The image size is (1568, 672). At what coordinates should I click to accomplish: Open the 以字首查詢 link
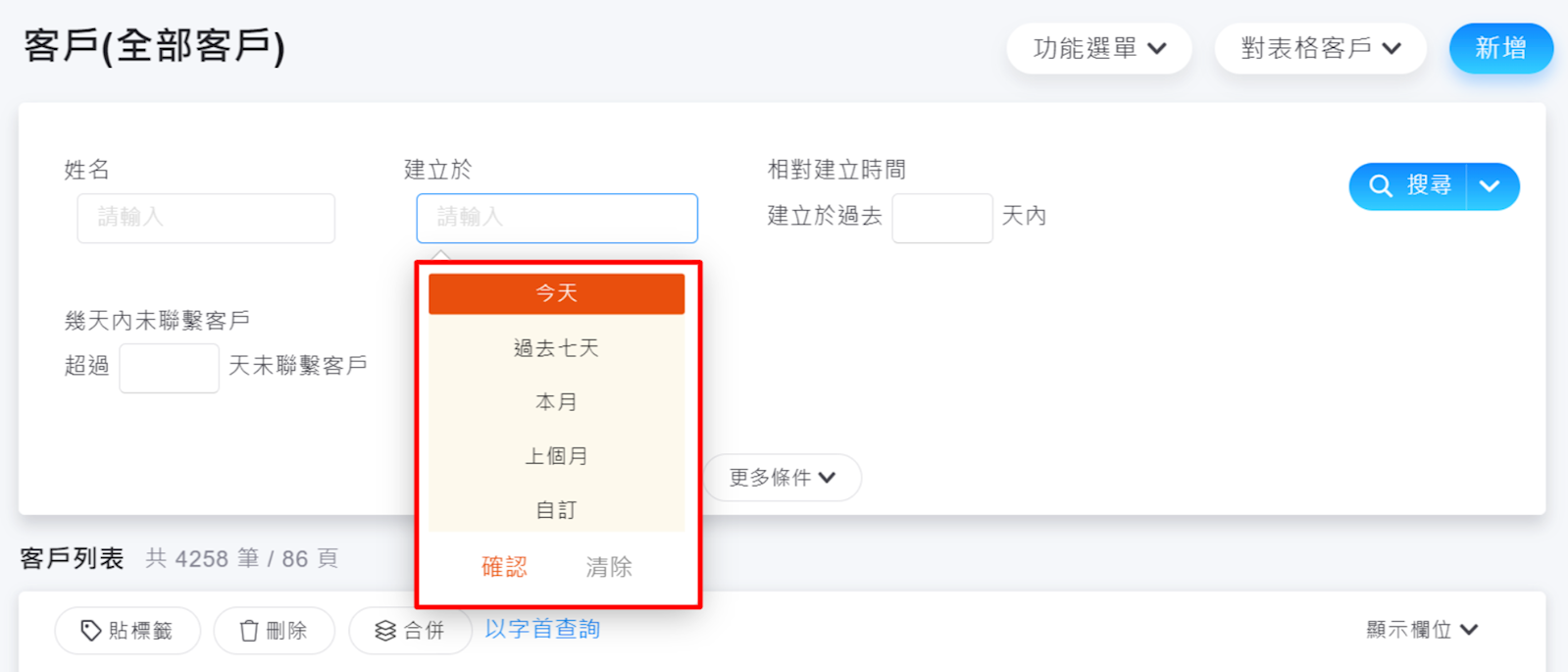coord(542,629)
